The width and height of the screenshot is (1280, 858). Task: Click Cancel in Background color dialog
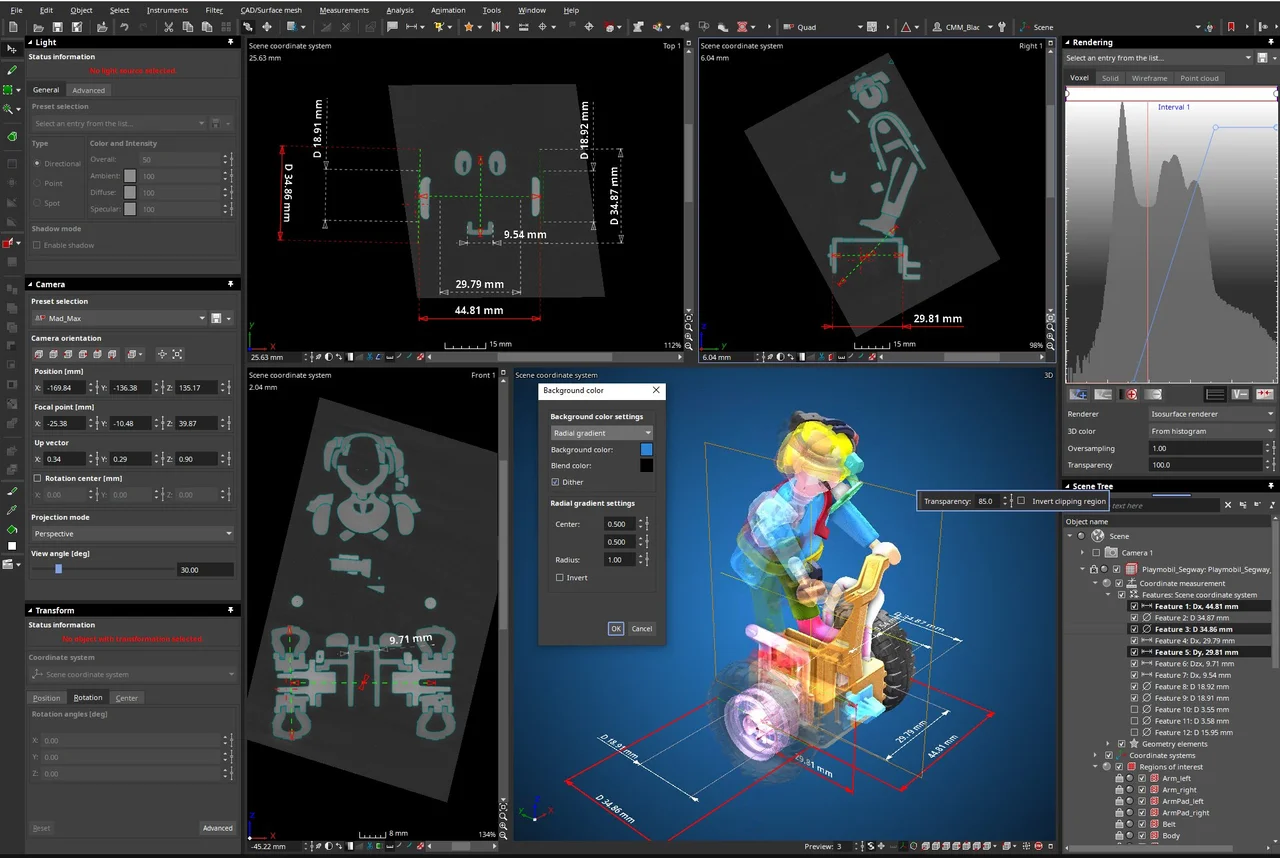point(642,628)
